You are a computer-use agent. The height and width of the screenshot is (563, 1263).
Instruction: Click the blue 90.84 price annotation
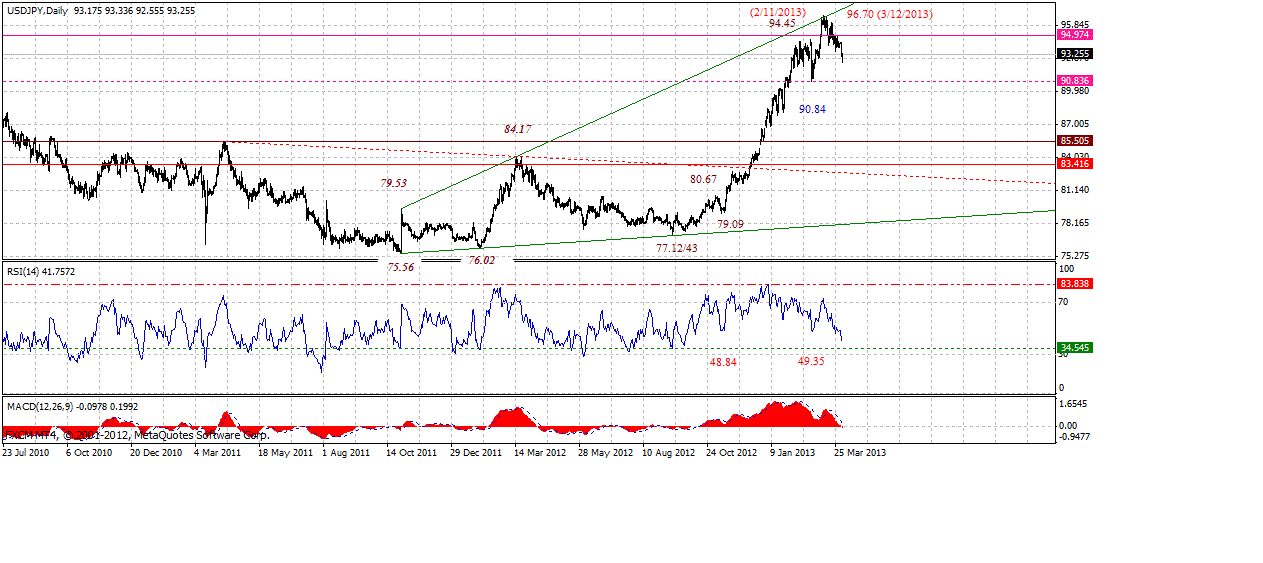[x=812, y=109]
